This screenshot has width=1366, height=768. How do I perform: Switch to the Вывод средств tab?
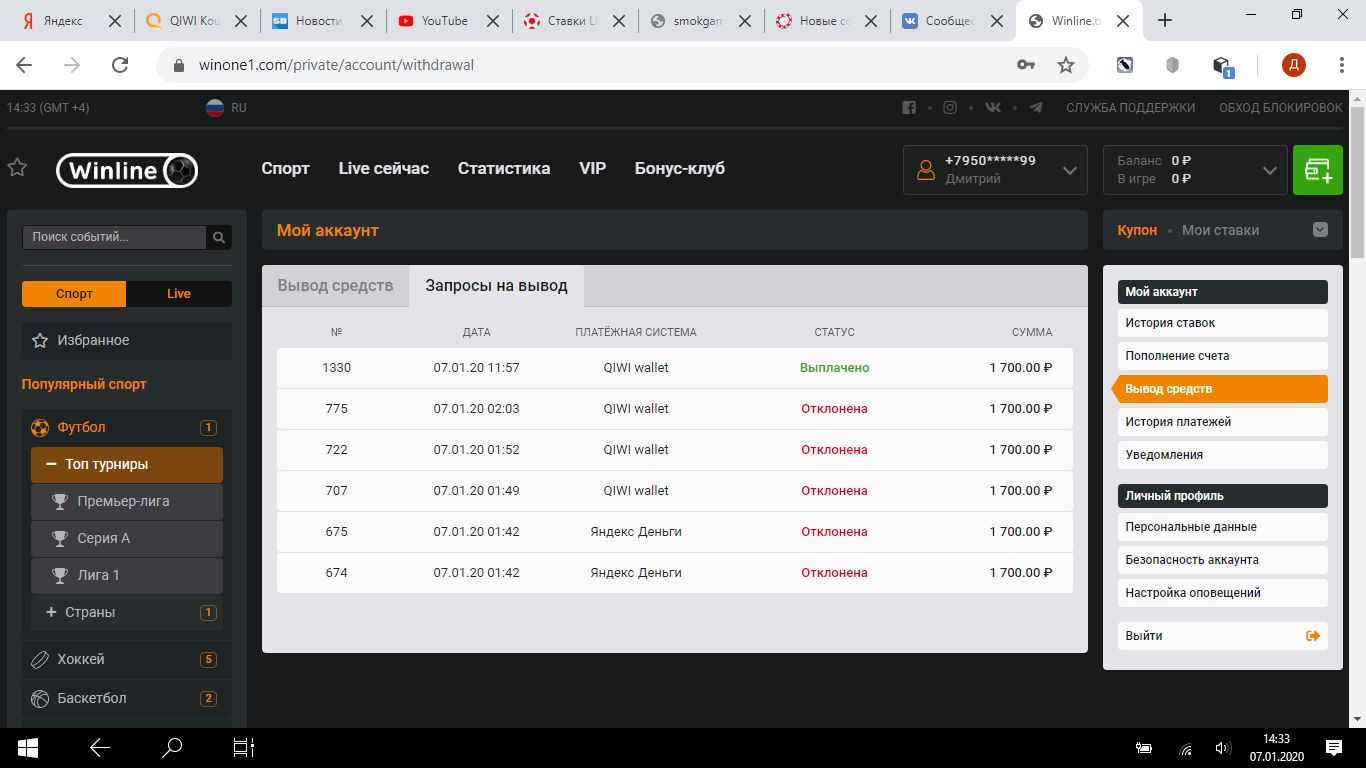click(335, 286)
